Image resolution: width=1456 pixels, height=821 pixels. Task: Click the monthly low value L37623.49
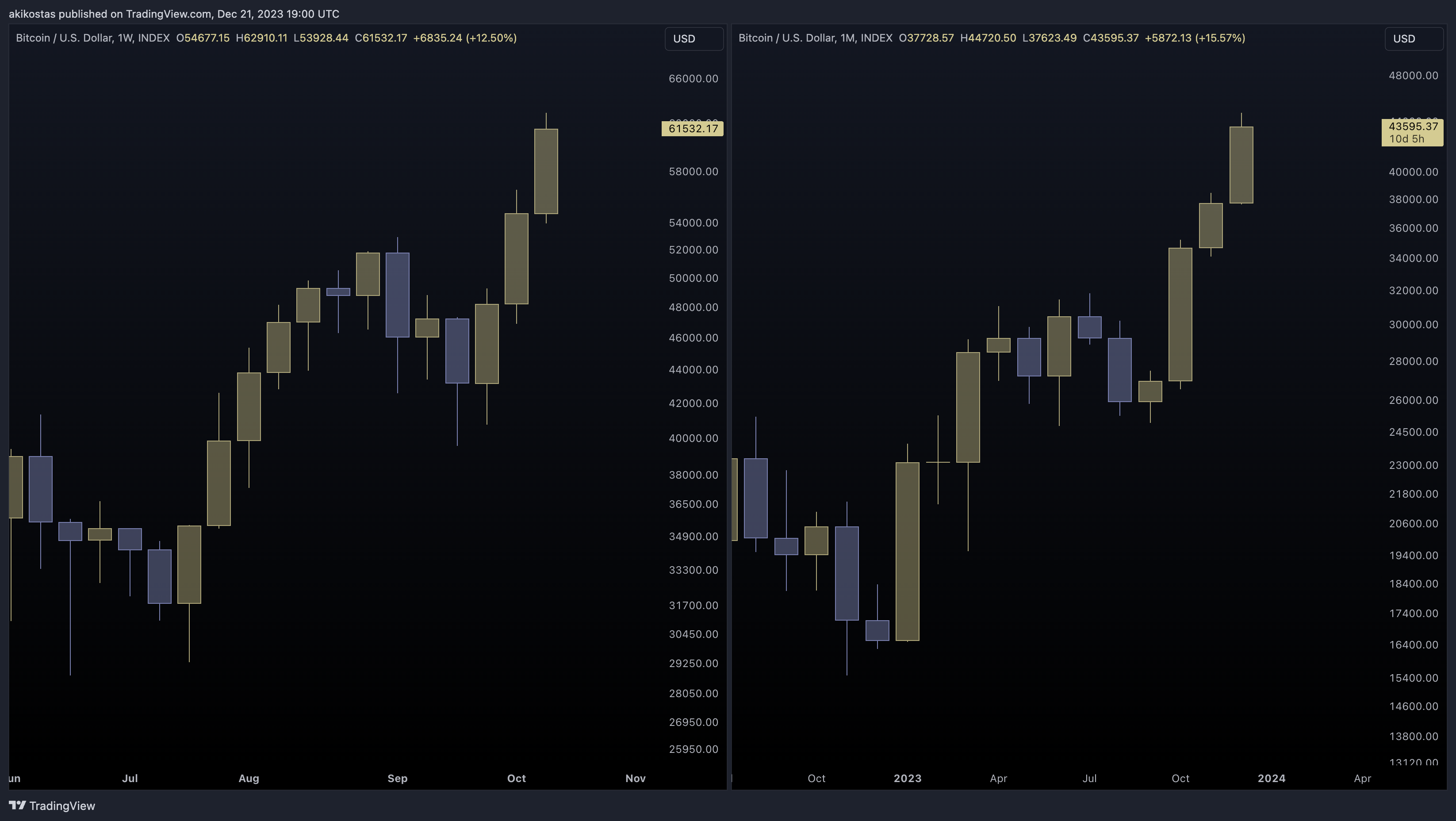coord(1050,38)
